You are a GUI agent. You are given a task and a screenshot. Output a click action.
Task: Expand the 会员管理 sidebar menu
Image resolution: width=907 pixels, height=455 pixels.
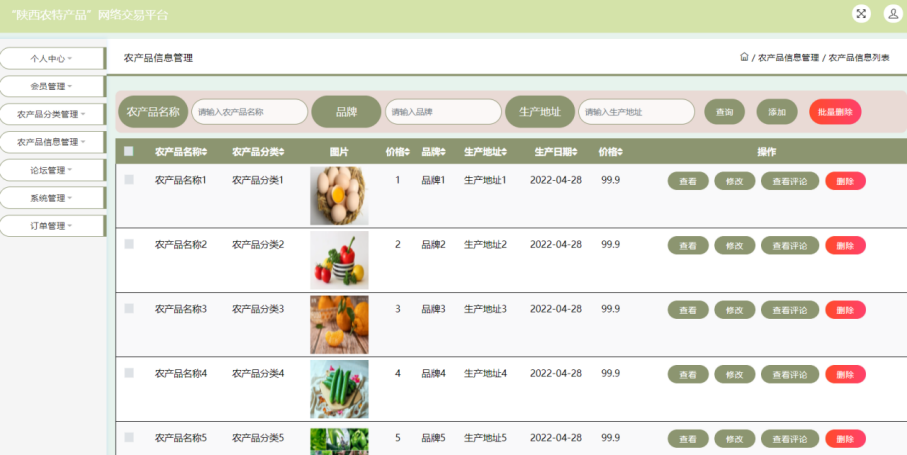click(x=52, y=86)
